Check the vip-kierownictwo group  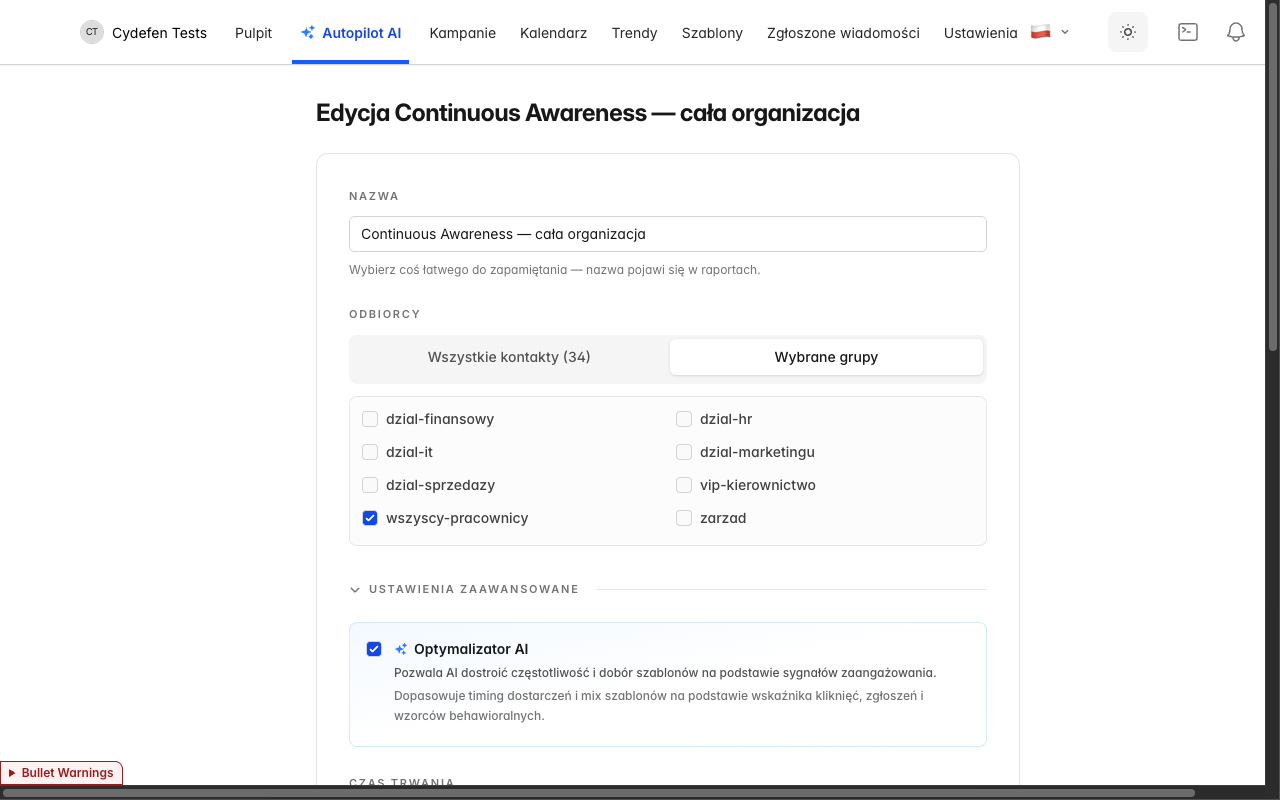point(684,485)
